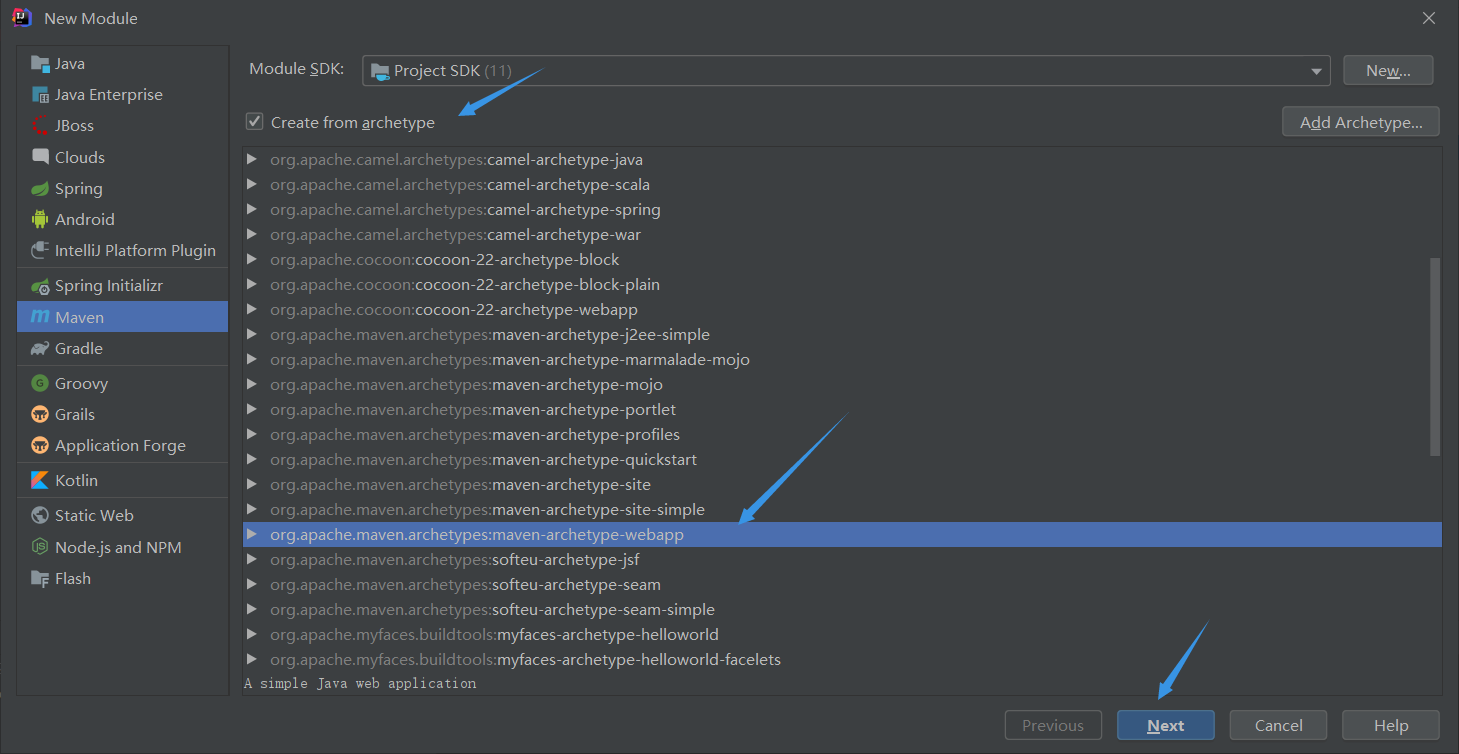
Task: Click the Java icon in sidebar
Action: tap(40, 64)
